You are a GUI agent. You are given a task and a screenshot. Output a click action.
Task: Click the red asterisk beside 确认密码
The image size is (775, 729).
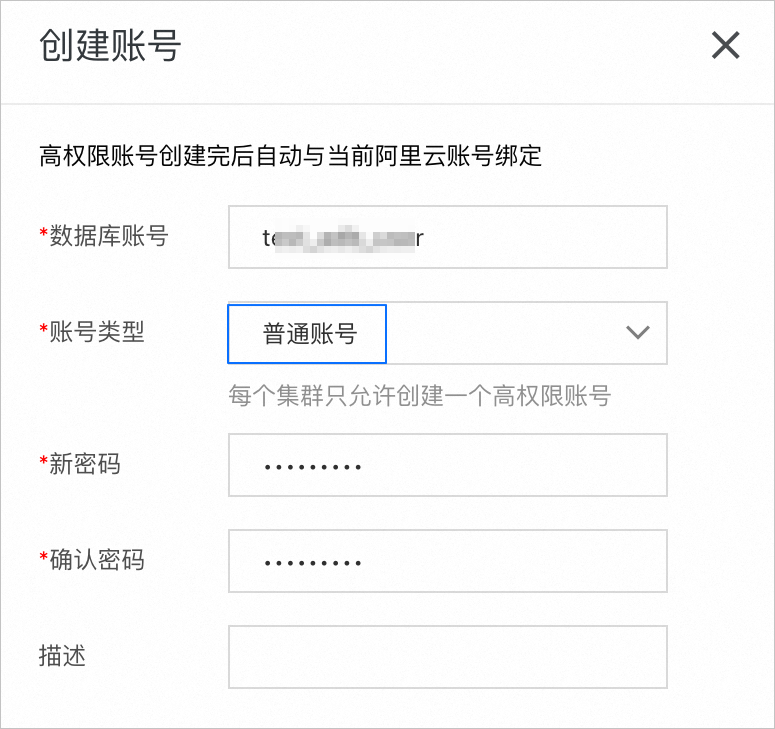(43, 558)
